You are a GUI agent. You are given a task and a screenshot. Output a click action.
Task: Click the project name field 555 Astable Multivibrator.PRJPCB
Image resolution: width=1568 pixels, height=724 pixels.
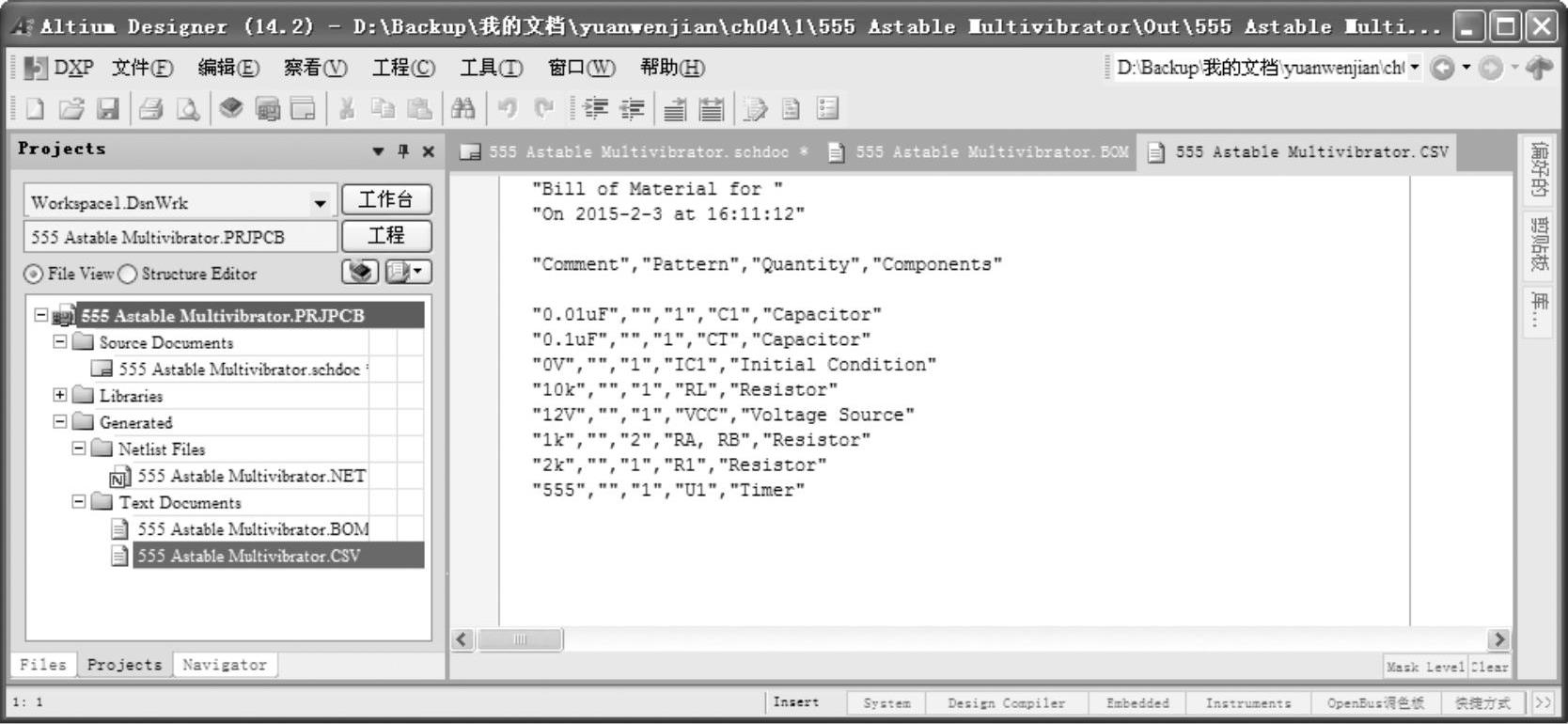coord(180,237)
